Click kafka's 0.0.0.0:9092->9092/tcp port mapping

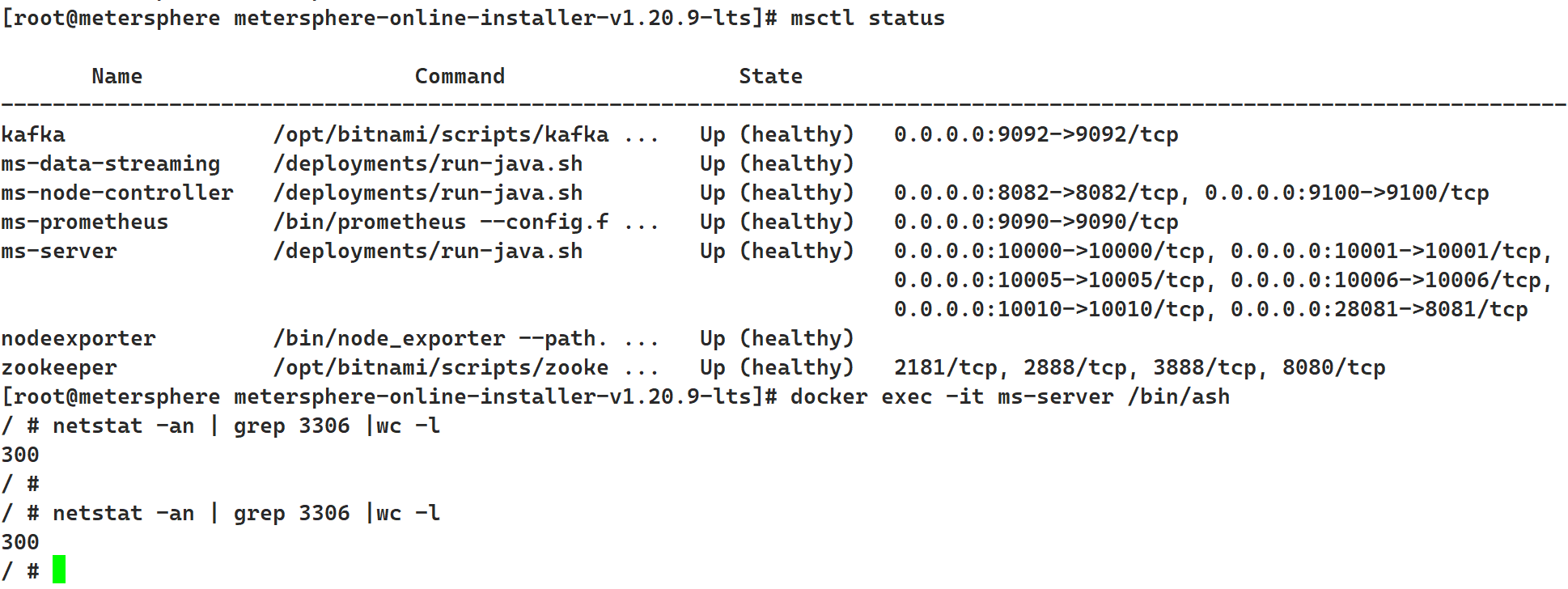pos(1036,134)
